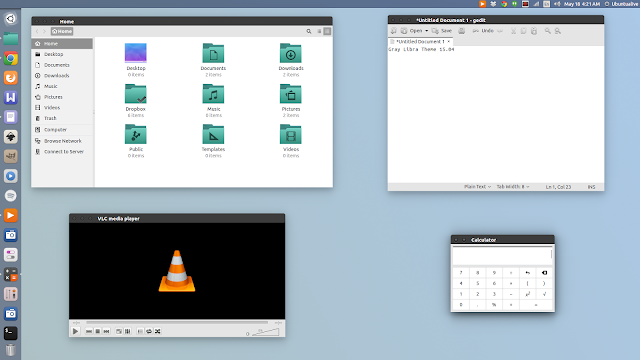Click Undo in gedit toolbar
The height and width of the screenshot is (360, 640).
[483, 31]
